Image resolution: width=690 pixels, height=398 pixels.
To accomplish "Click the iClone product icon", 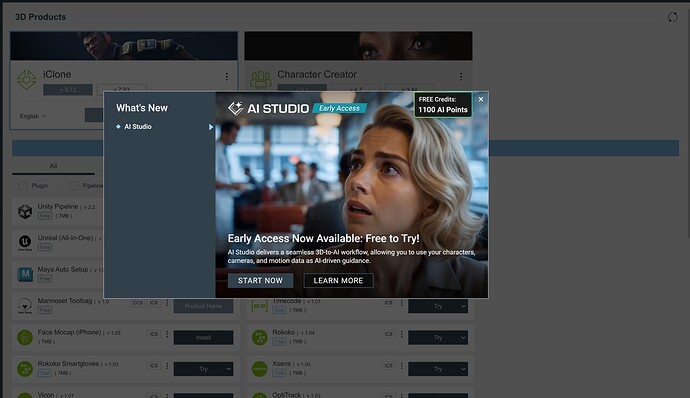I will pyautogui.click(x=26, y=80).
